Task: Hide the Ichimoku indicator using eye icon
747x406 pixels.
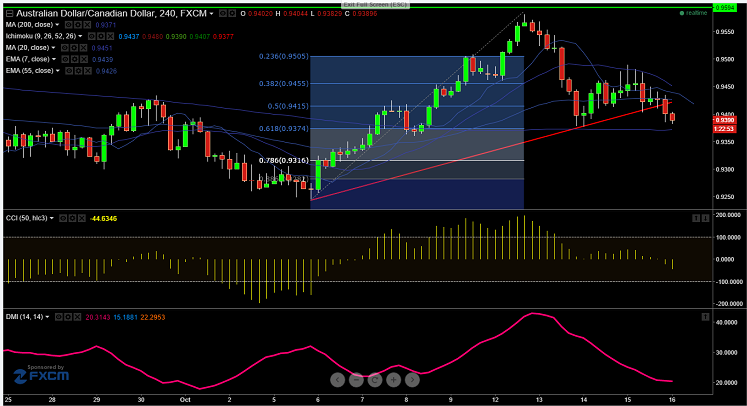Action: [x=92, y=36]
